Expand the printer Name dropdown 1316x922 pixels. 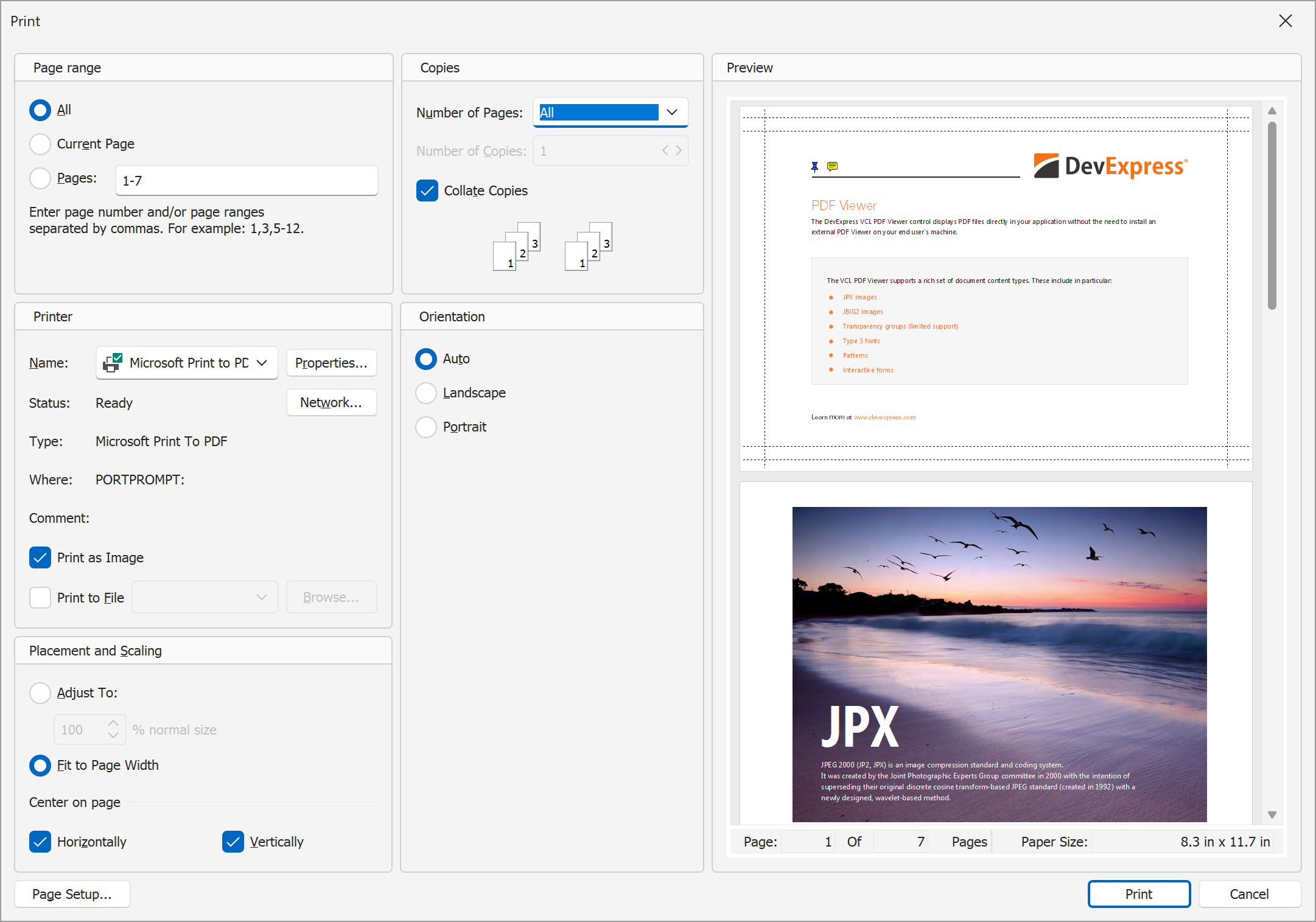tap(262, 363)
